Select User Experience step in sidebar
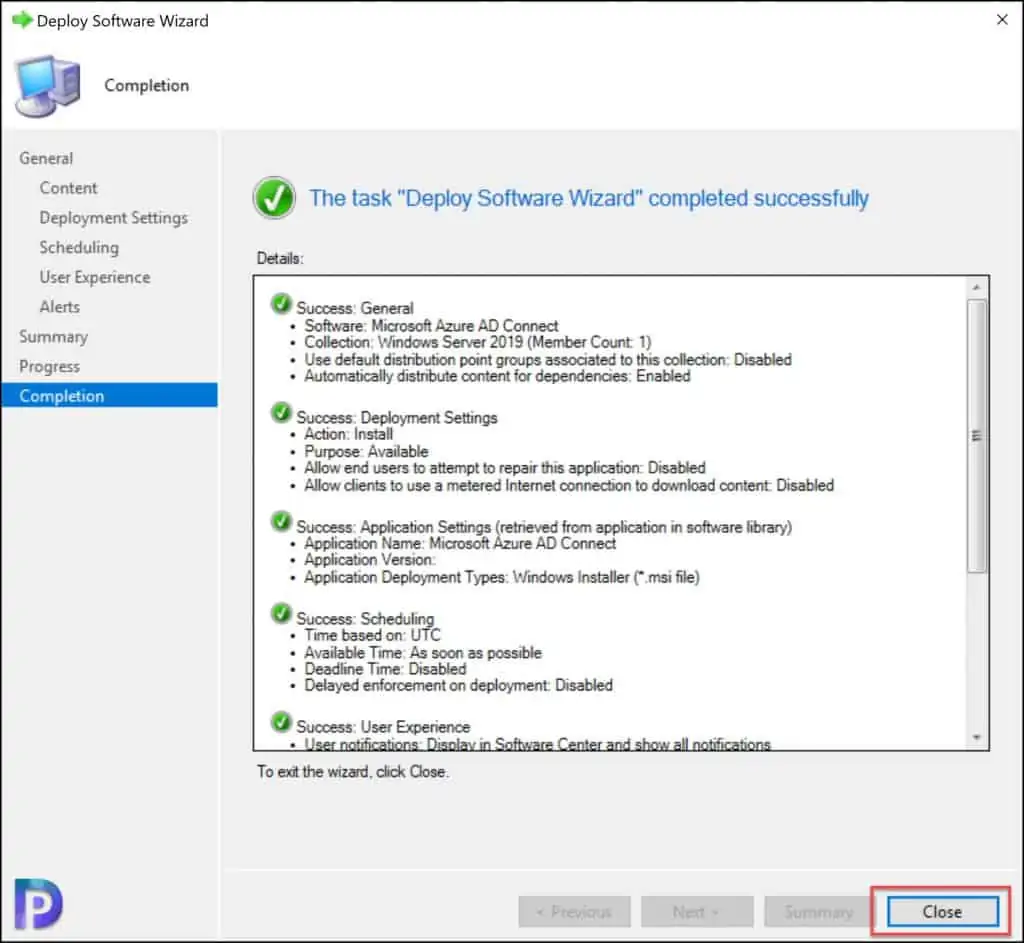Screen dimensions: 1024x943 tap(95, 278)
